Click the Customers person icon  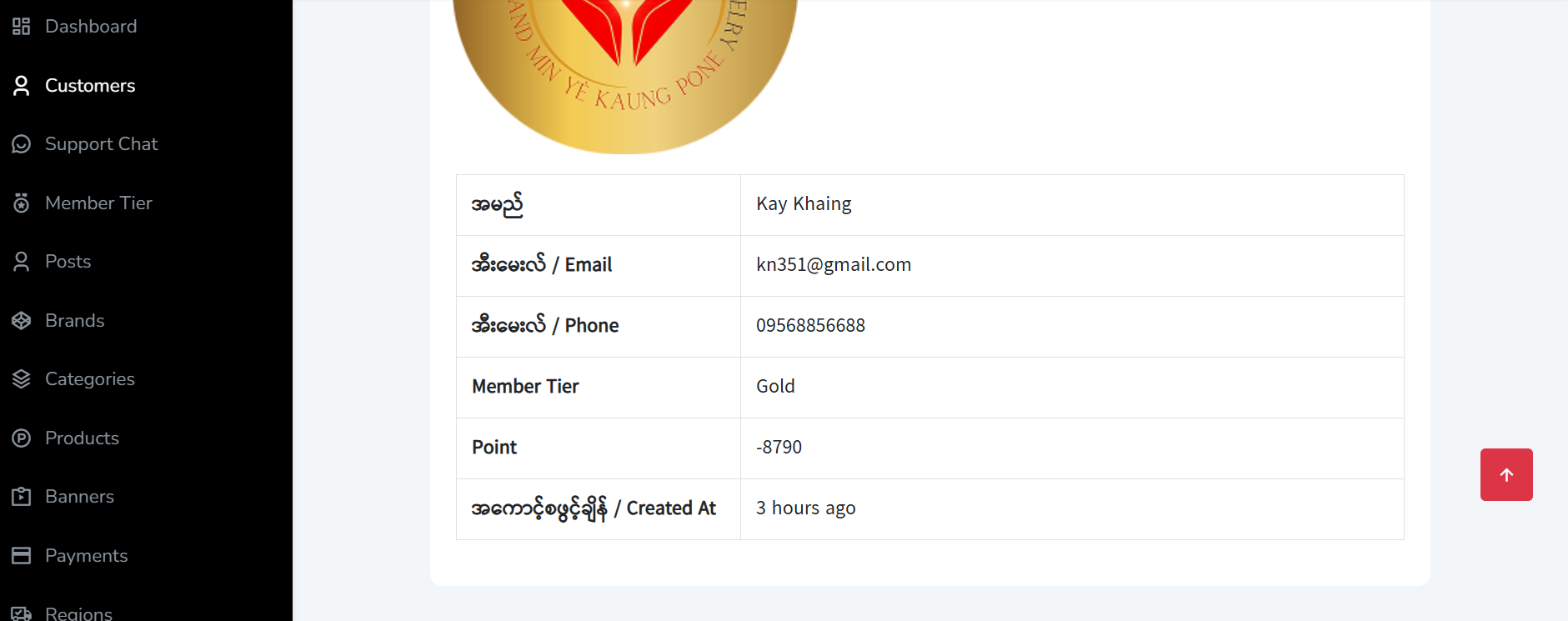[22, 86]
